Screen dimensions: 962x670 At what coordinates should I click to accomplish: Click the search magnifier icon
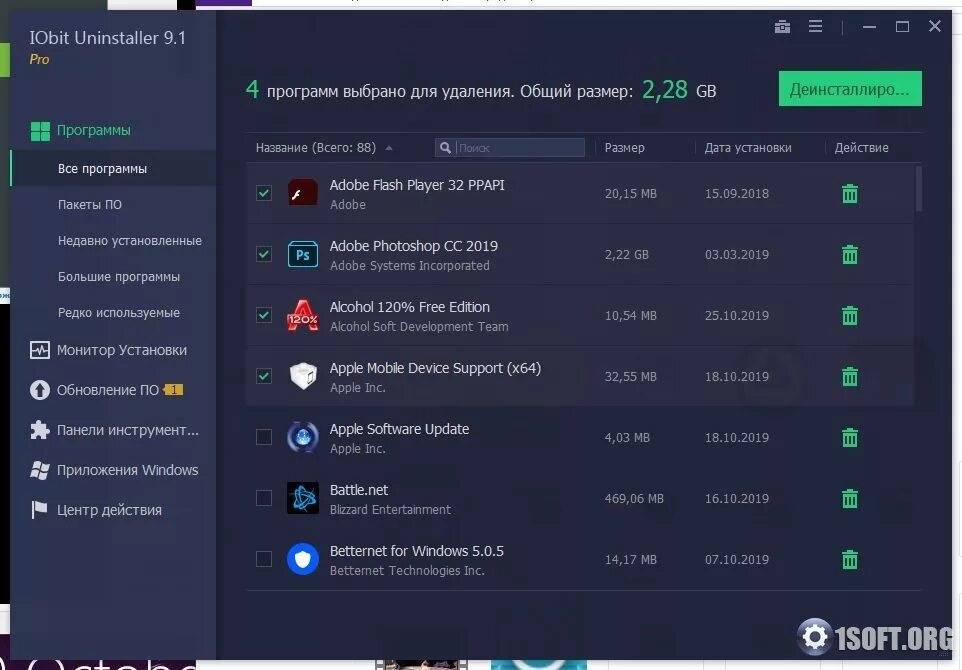(x=445, y=148)
